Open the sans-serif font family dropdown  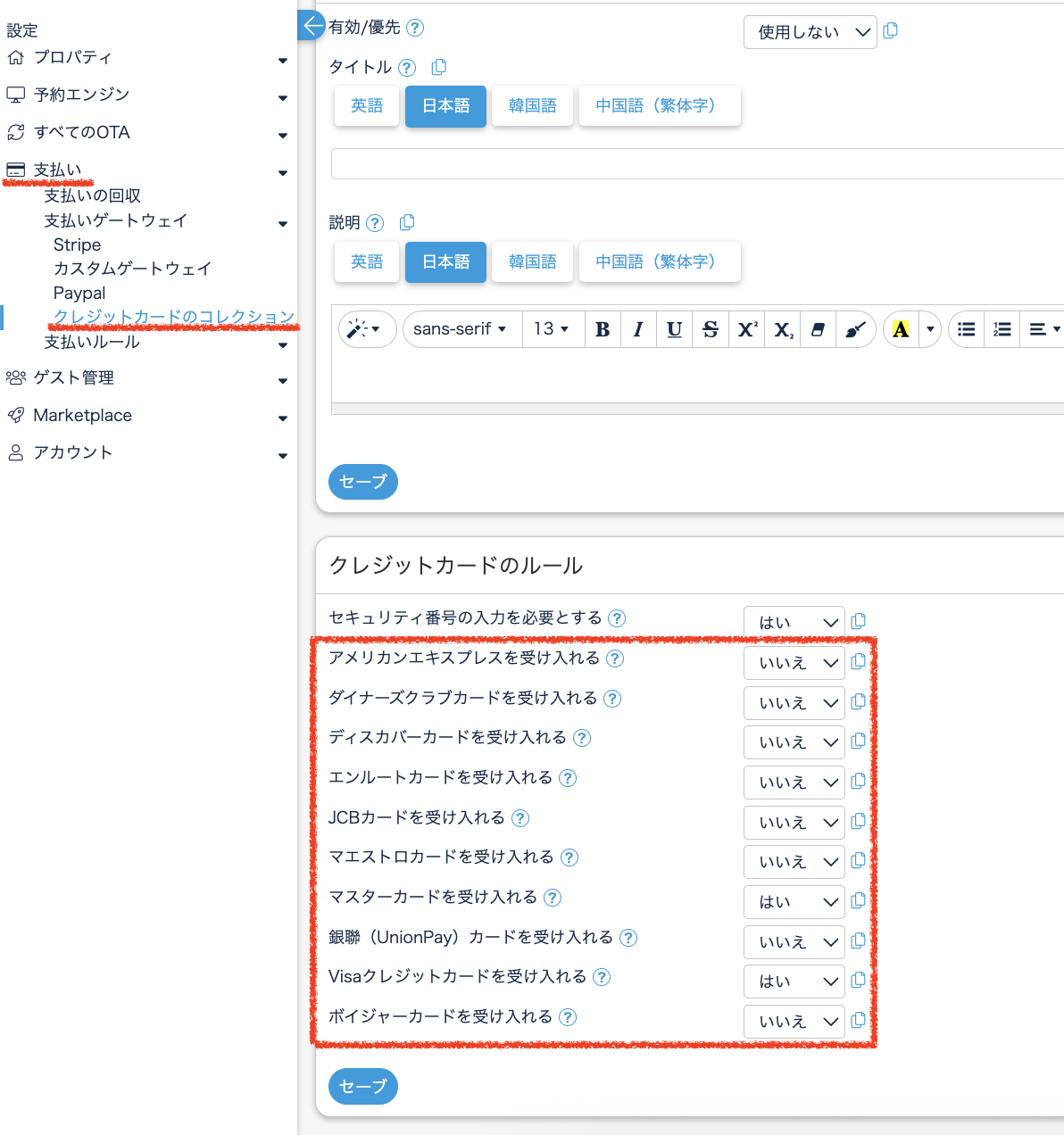pyautogui.click(x=460, y=329)
